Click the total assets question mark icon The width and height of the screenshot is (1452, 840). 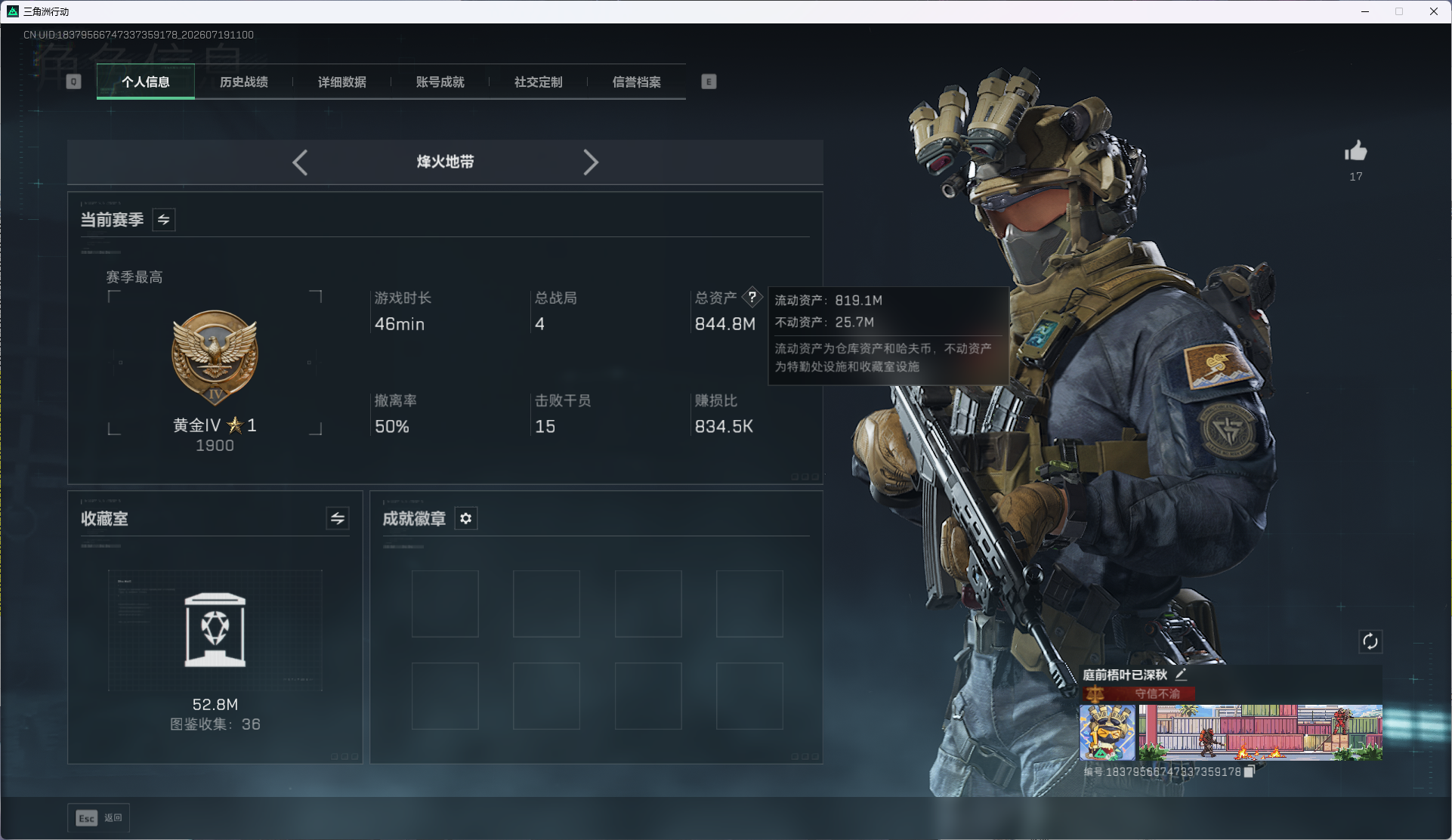click(752, 297)
